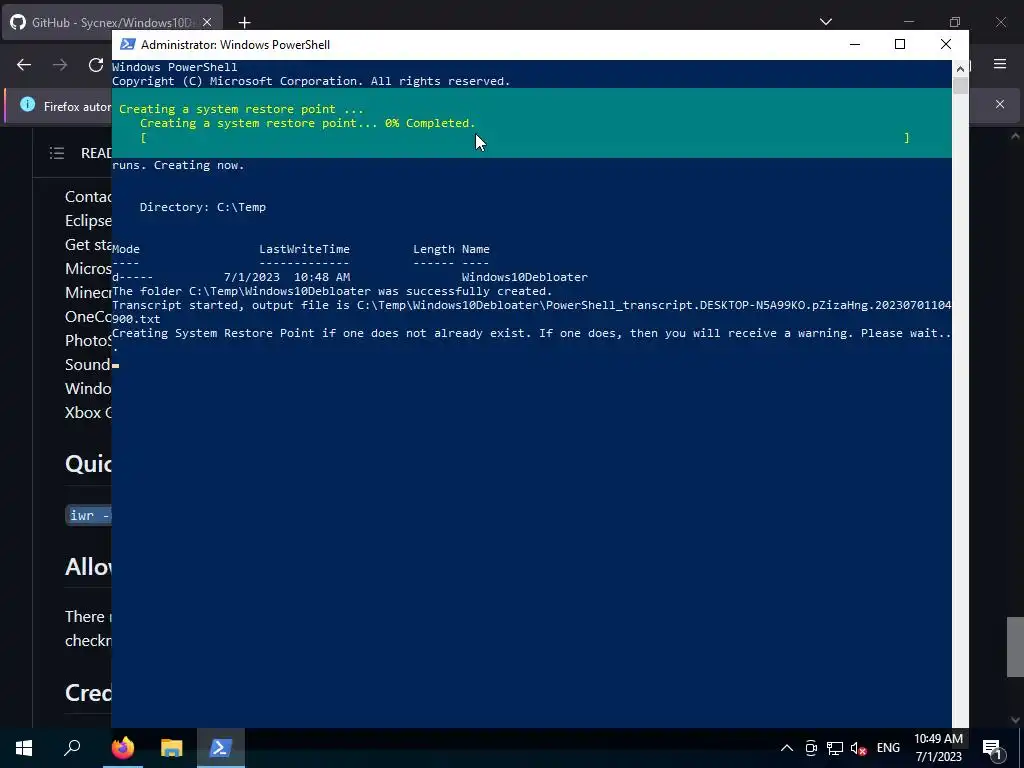Open Firefox list all tabs chevron

[826, 22]
